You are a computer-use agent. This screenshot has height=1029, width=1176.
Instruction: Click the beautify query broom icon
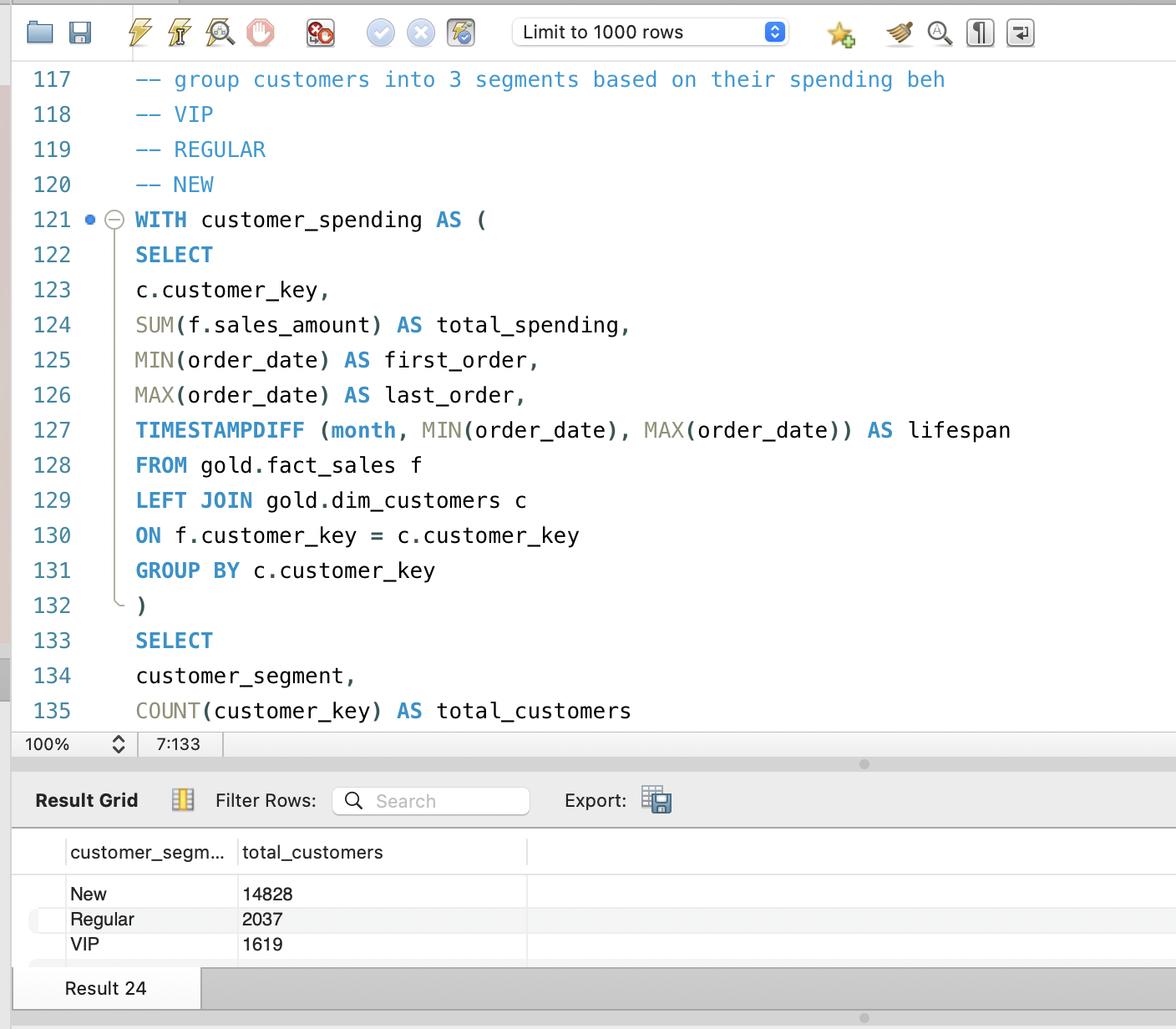(x=900, y=33)
